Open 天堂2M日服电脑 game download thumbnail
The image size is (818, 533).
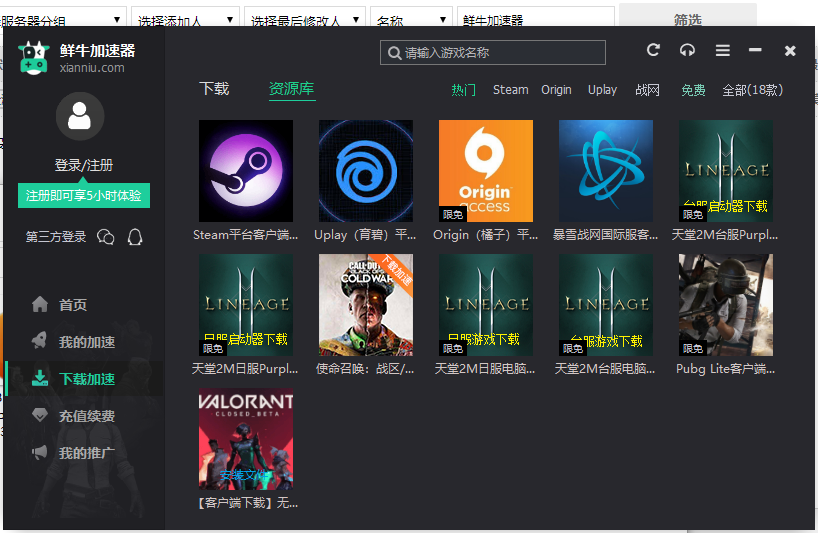(x=486, y=305)
